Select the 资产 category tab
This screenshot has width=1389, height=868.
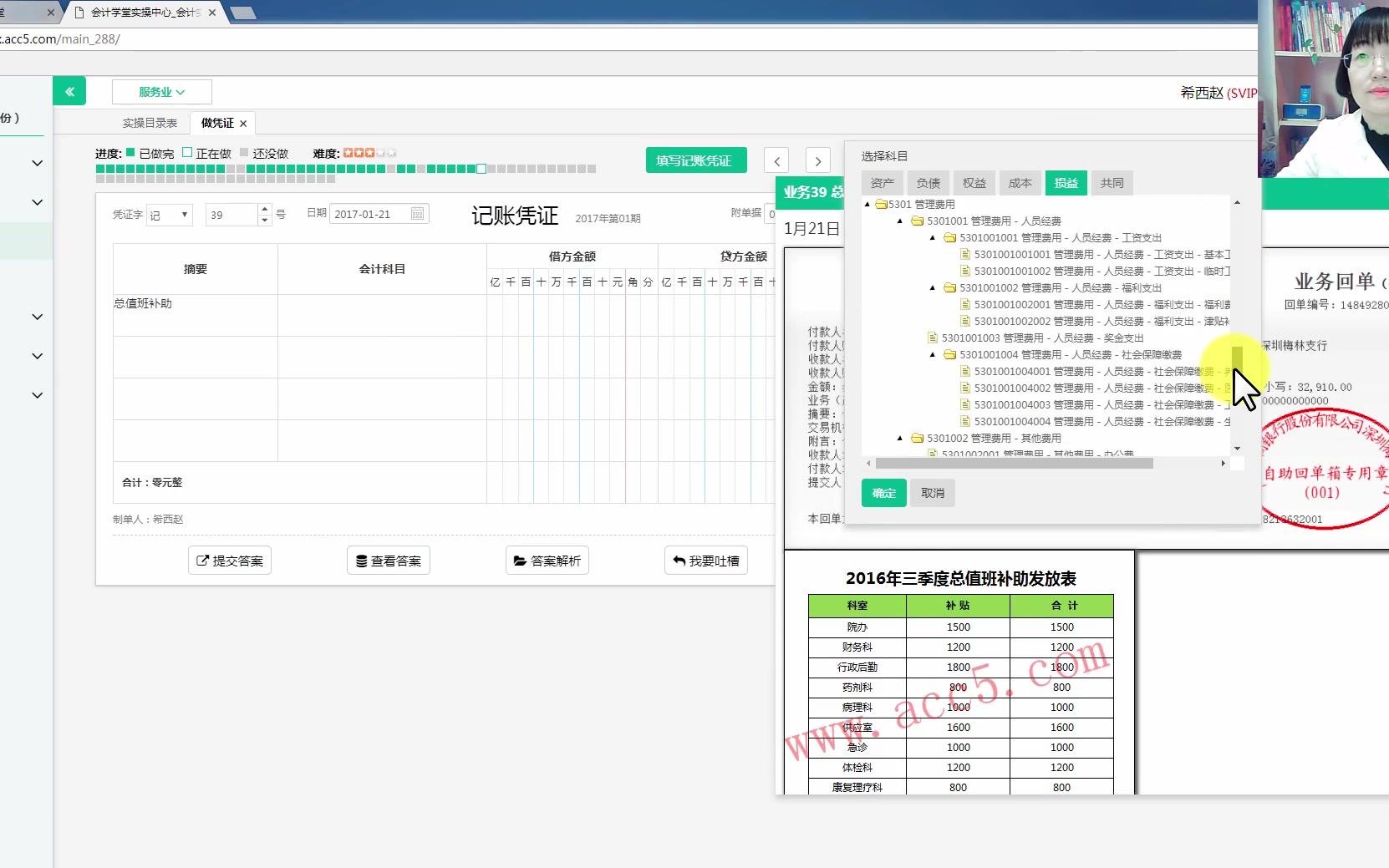pyautogui.click(x=883, y=182)
